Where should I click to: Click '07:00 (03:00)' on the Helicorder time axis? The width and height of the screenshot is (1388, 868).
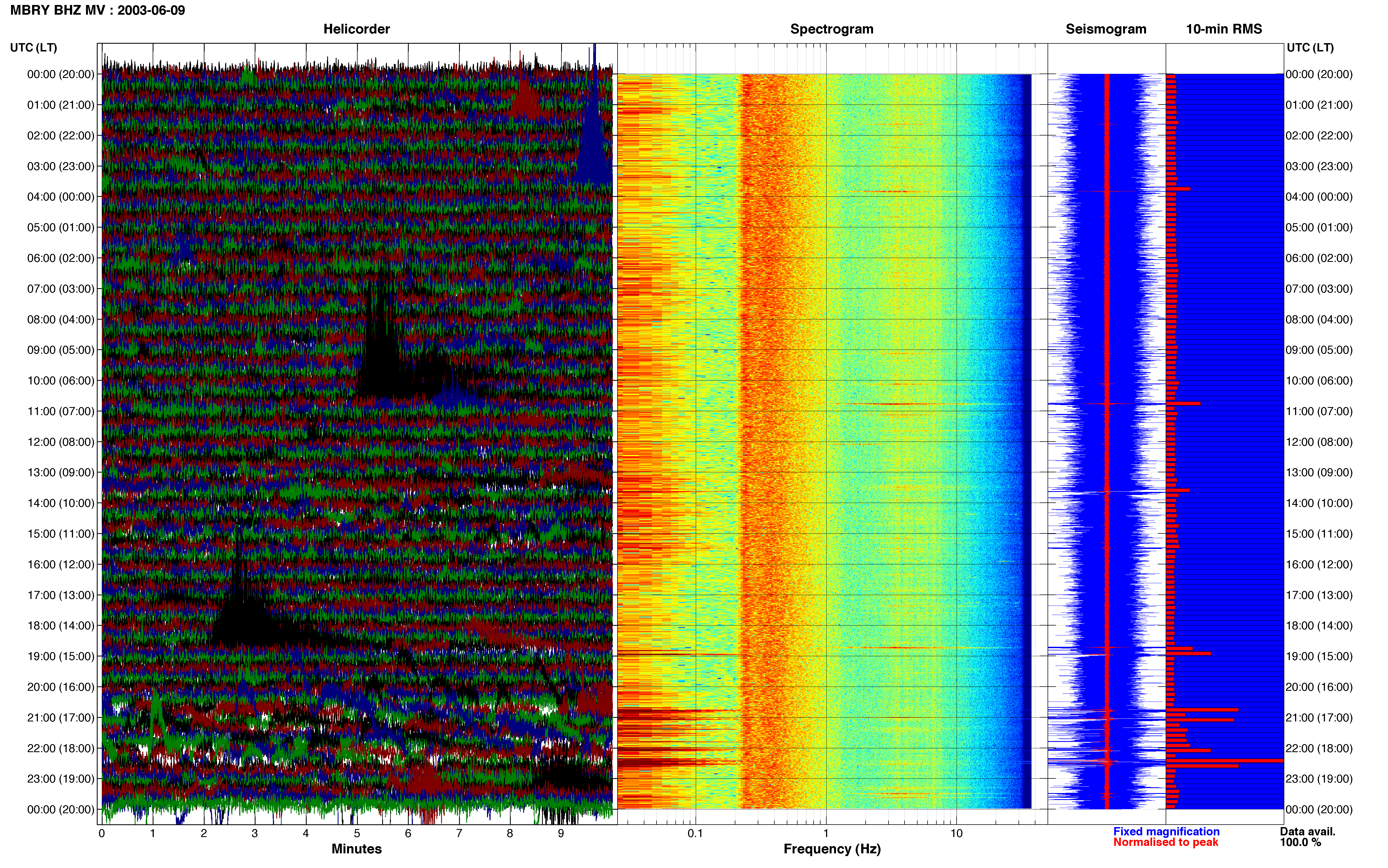click(61, 289)
